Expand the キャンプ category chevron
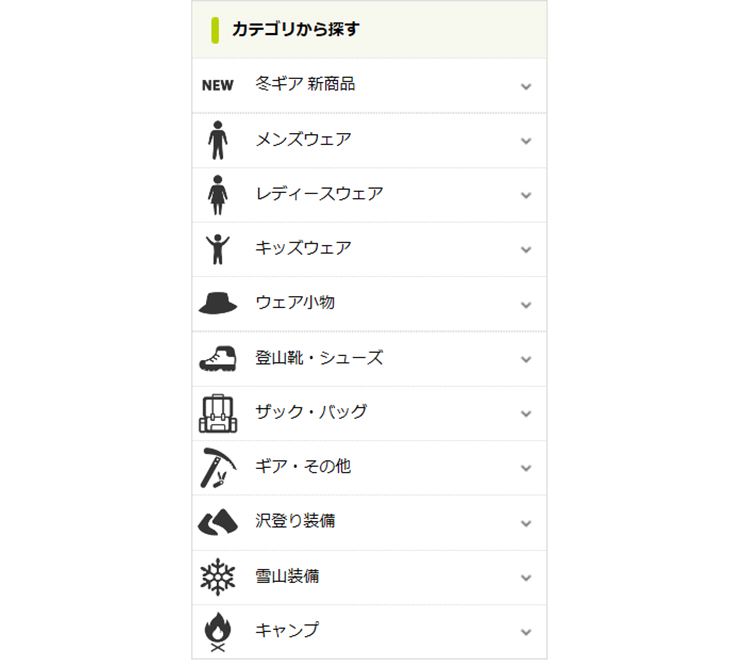The width and height of the screenshot is (740, 666). tap(526, 632)
